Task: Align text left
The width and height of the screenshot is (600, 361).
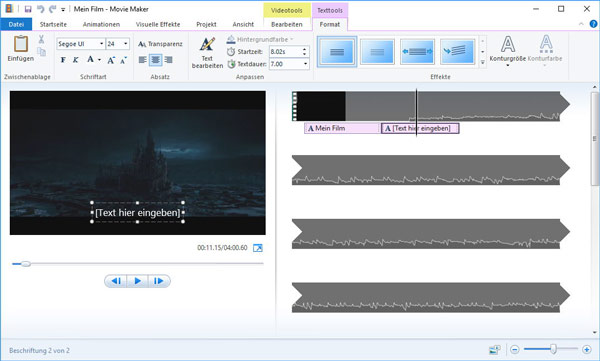Action: pyautogui.click(x=142, y=60)
